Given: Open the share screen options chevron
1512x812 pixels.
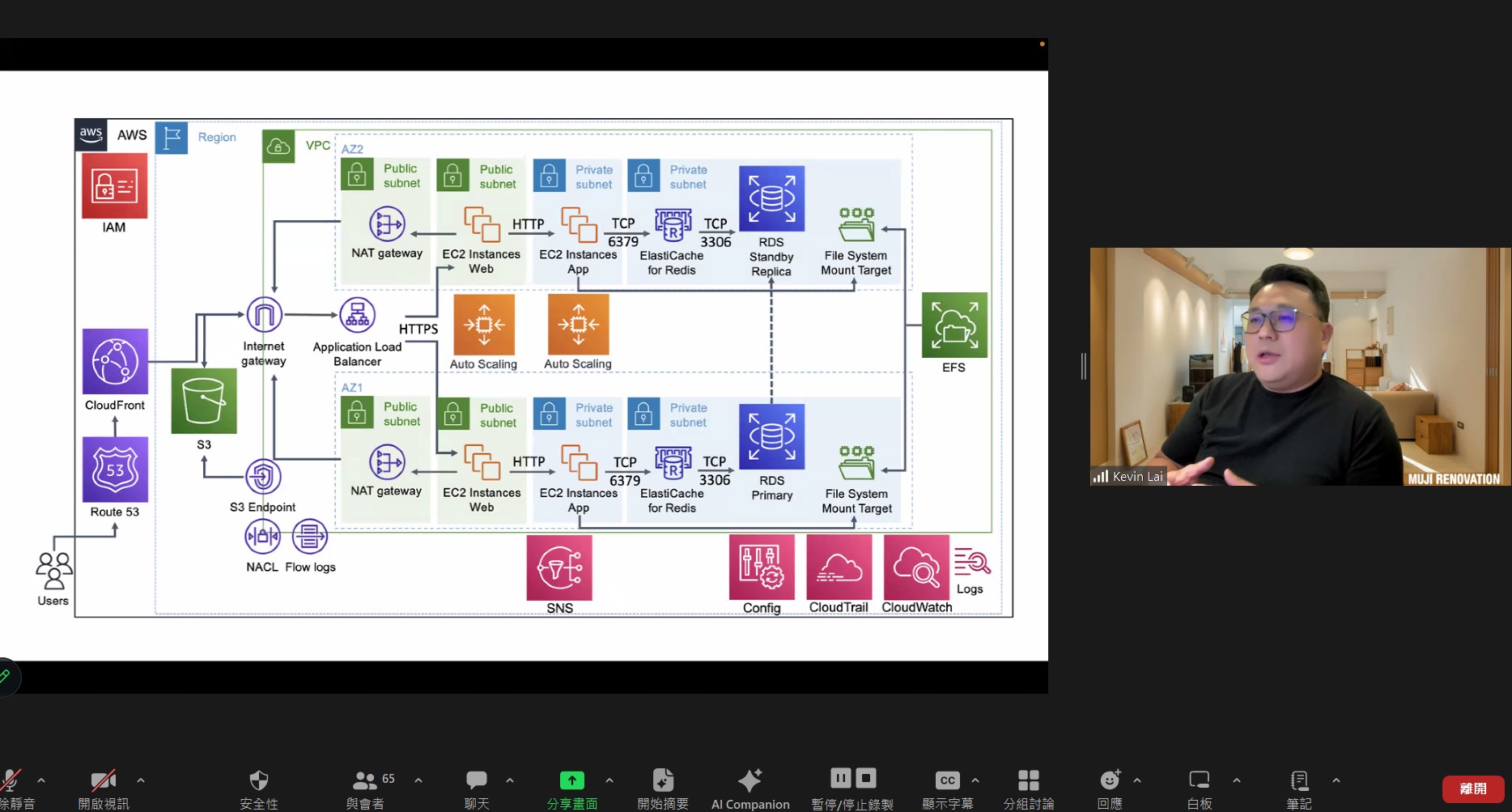Looking at the screenshot, I should [x=609, y=780].
